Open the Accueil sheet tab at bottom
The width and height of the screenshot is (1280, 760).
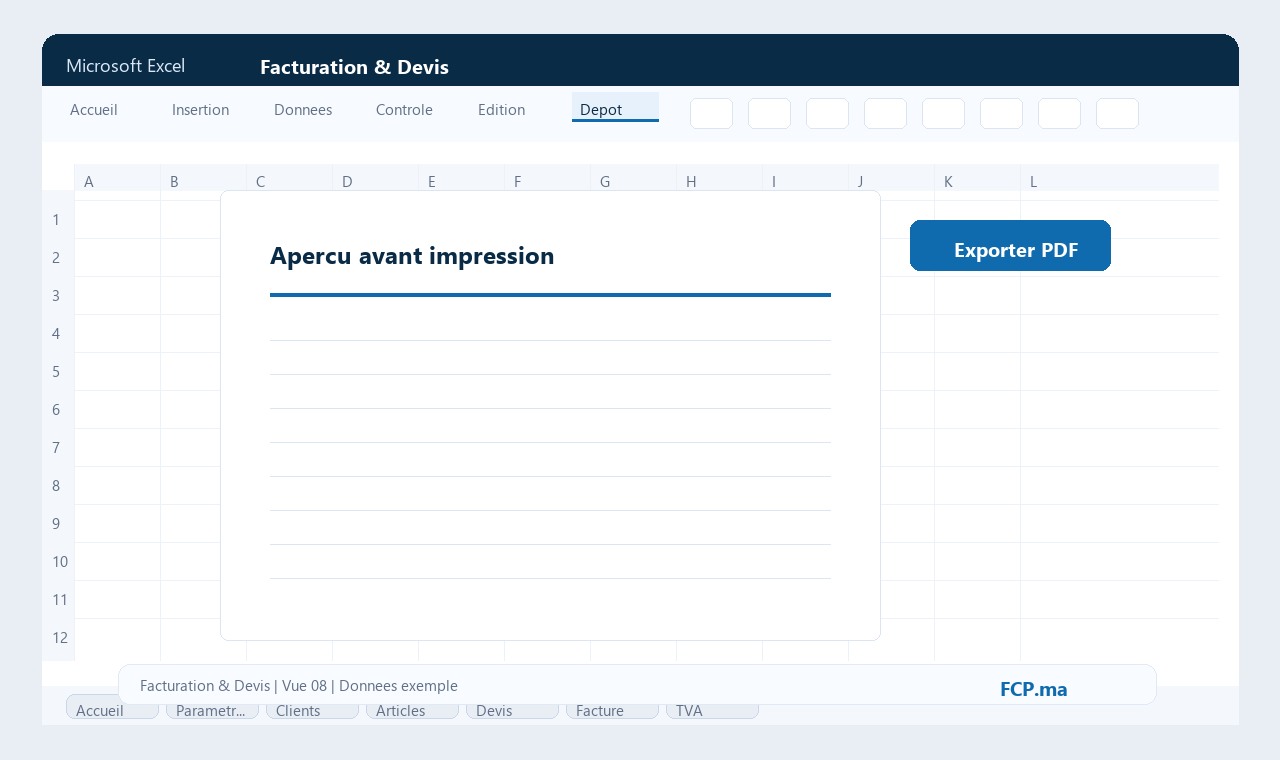tap(112, 709)
